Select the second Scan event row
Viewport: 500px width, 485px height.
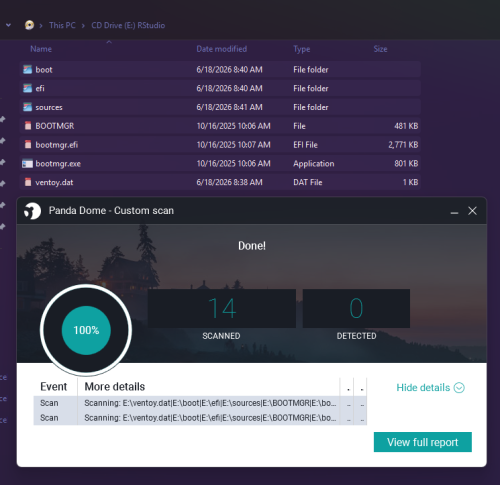pyautogui.click(x=200, y=418)
